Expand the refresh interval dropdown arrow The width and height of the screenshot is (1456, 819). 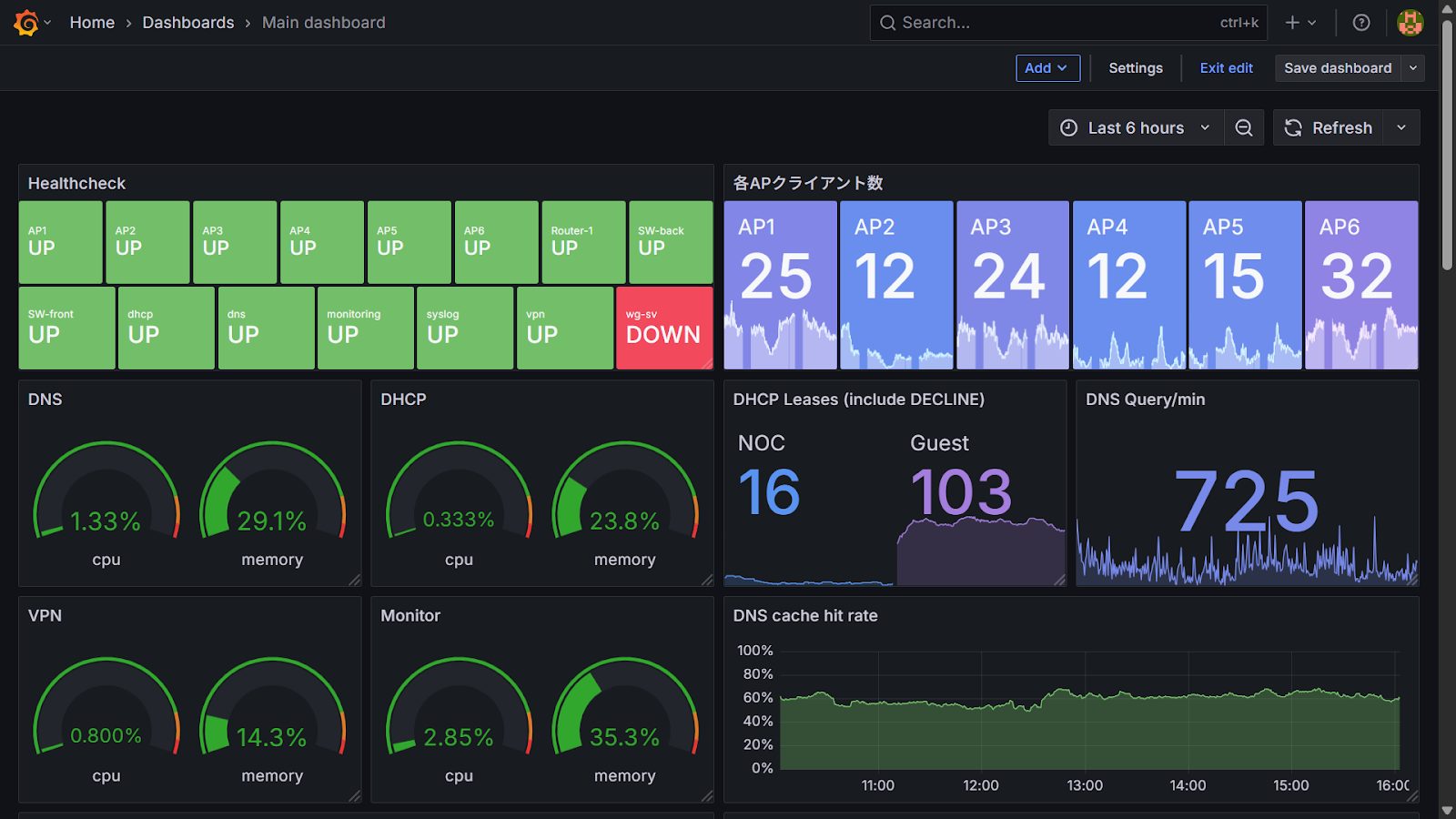[1401, 128]
